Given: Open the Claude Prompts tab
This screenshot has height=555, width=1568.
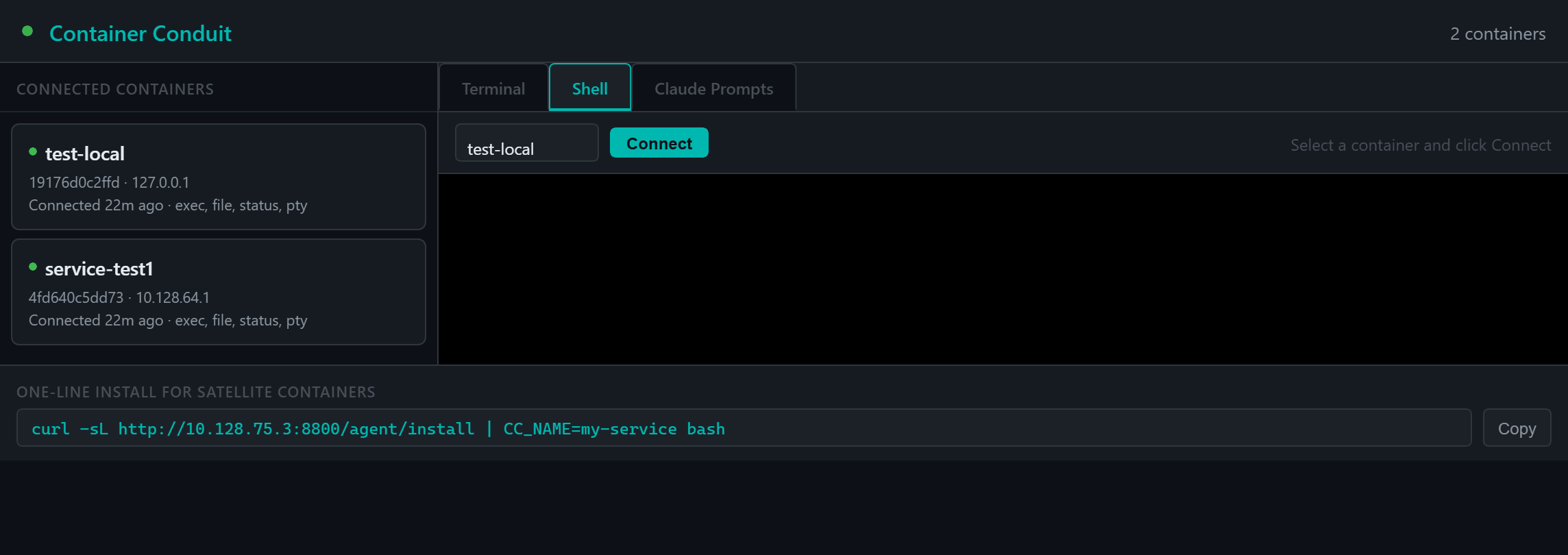Looking at the screenshot, I should (x=713, y=88).
